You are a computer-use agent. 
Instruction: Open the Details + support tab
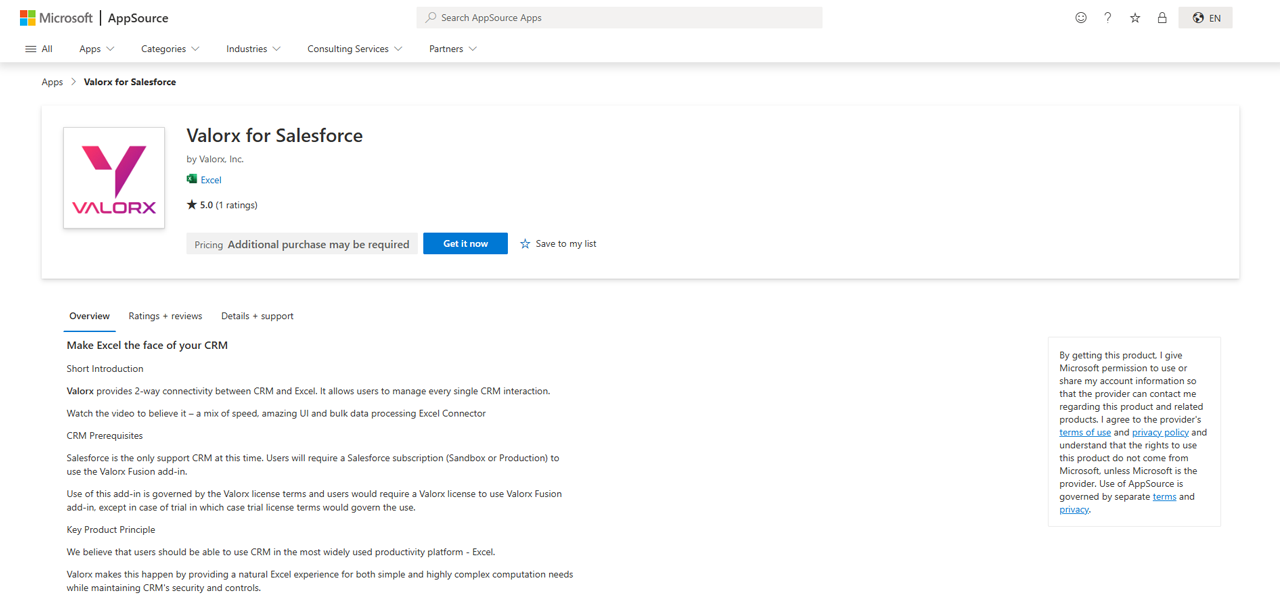pyautogui.click(x=257, y=316)
